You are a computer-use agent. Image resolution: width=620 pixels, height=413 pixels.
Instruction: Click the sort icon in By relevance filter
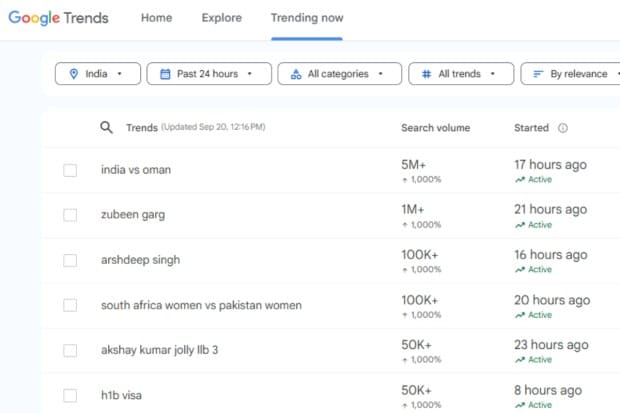click(x=538, y=74)
